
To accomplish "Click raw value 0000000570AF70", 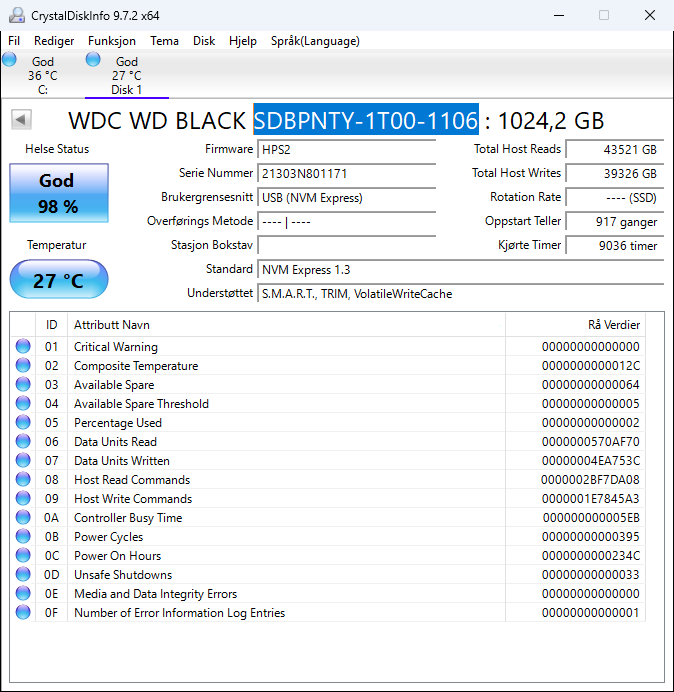I will point(591,442).
